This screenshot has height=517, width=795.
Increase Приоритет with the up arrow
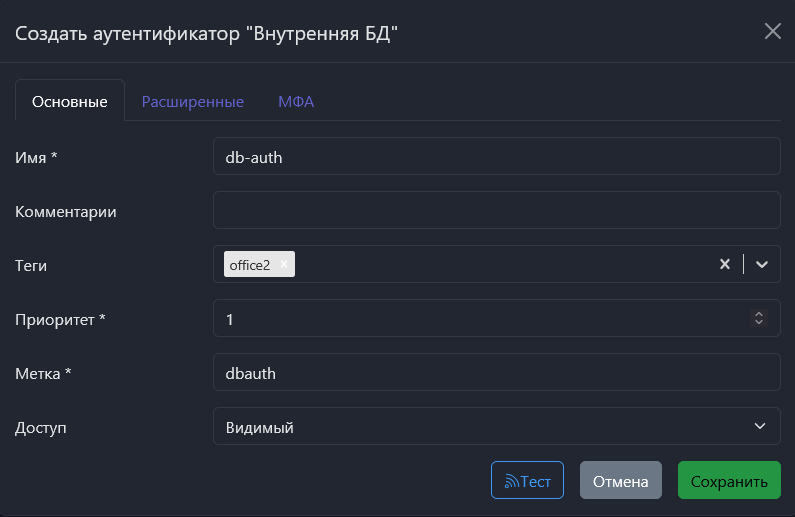pyautogui.click(x=759, y=314)
